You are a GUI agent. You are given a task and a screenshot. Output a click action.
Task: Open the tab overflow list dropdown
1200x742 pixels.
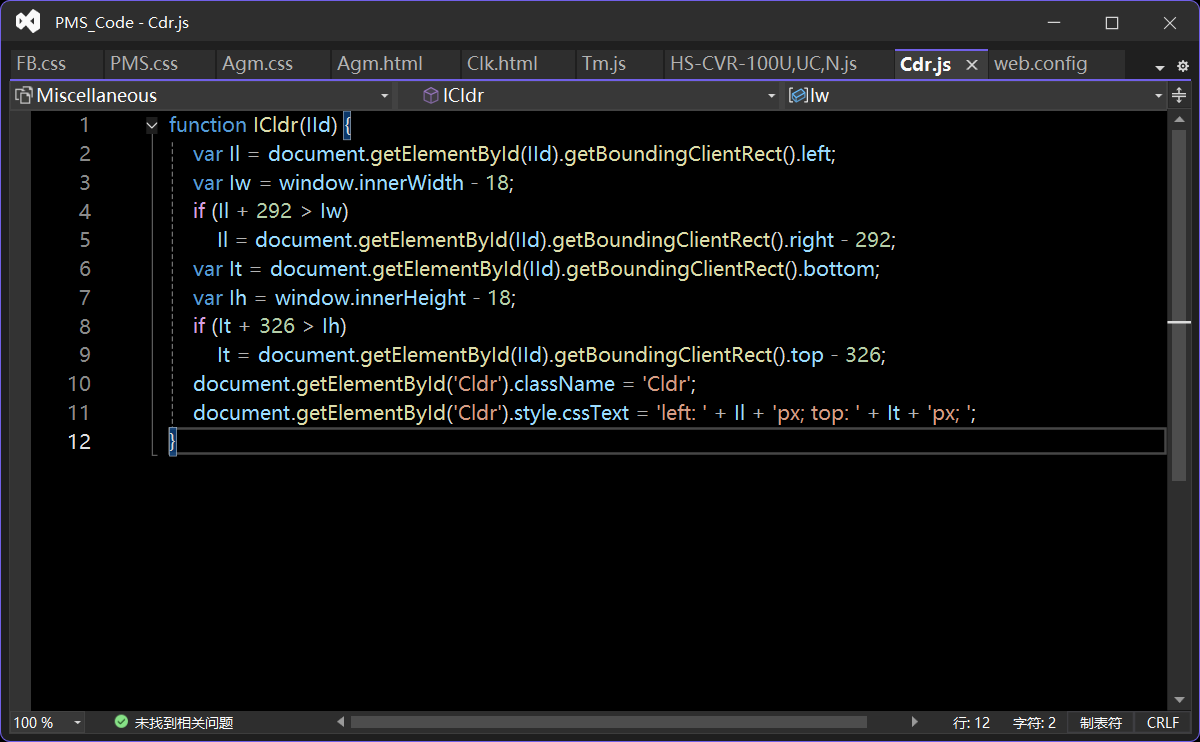pyautogui.click(x=1160, y=67)
